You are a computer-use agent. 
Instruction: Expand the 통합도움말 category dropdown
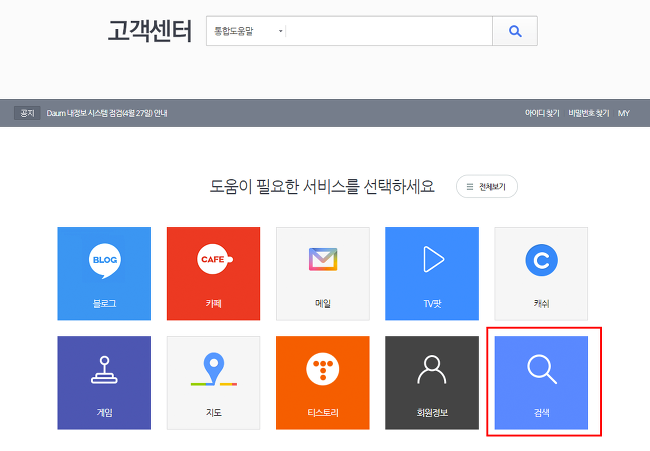247,31
